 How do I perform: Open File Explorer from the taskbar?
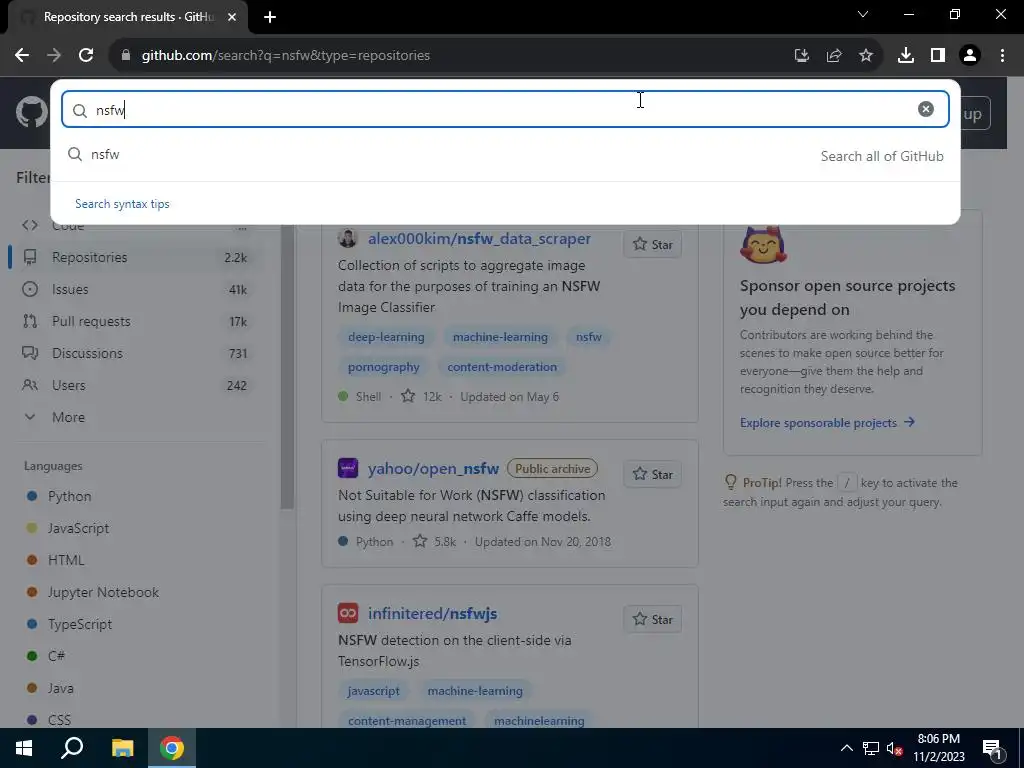(122, 748)
